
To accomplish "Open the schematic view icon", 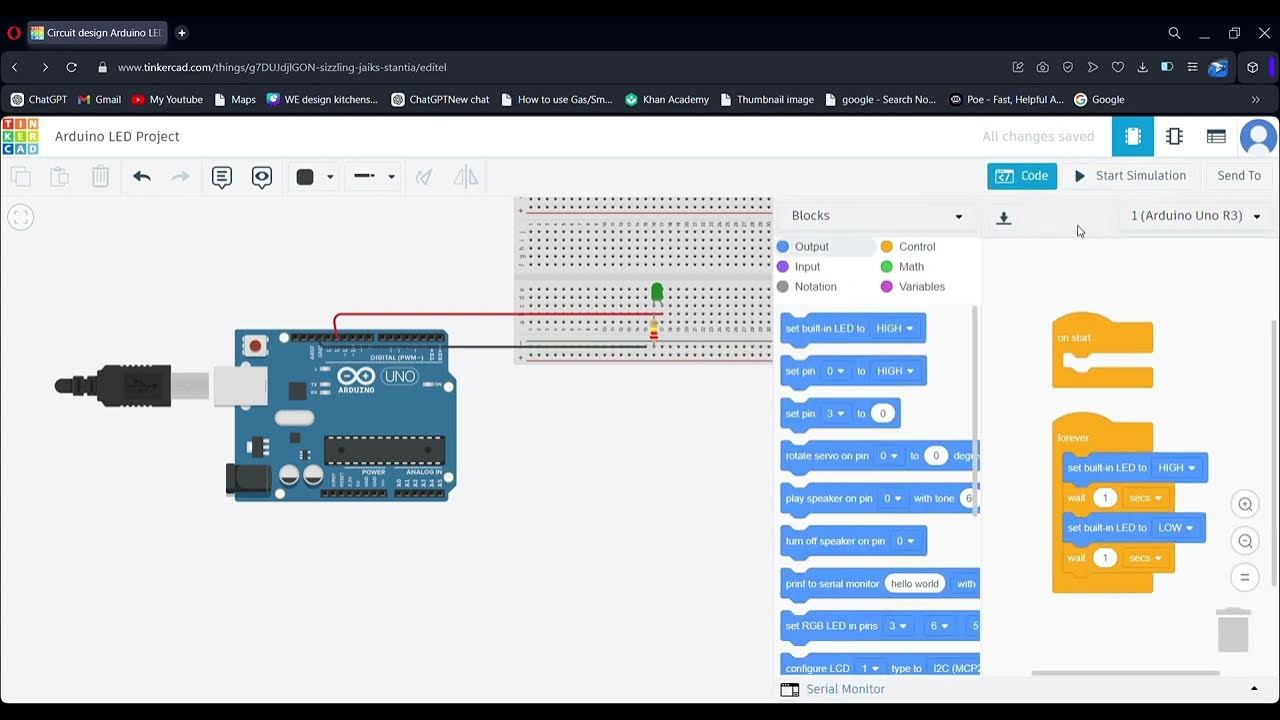I will (x=1174, y=136).
